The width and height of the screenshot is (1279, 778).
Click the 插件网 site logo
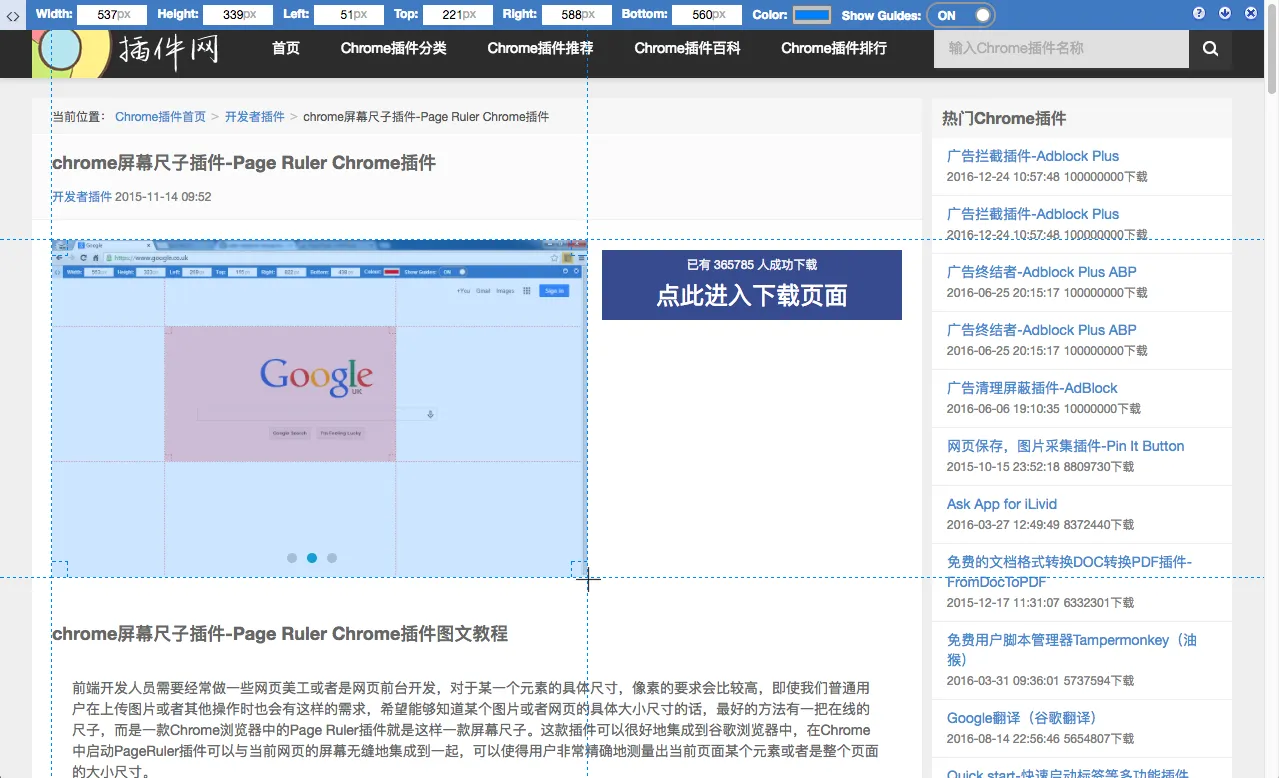[x=125, y=52]
